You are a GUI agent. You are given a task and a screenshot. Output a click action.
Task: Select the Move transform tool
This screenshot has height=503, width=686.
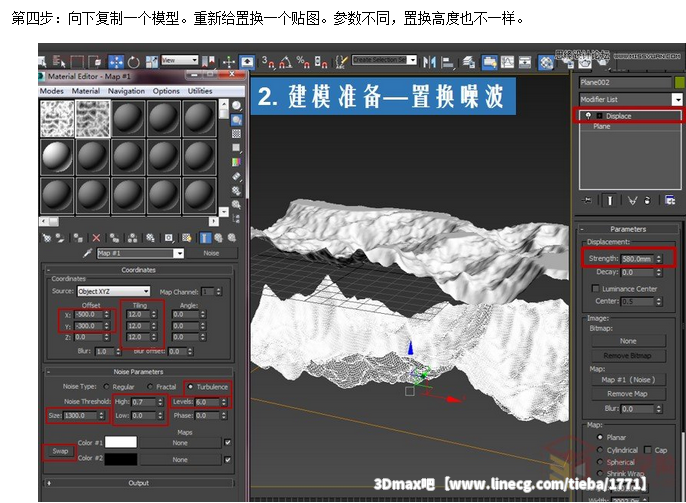pyautogui.click(x=116, y=62)
